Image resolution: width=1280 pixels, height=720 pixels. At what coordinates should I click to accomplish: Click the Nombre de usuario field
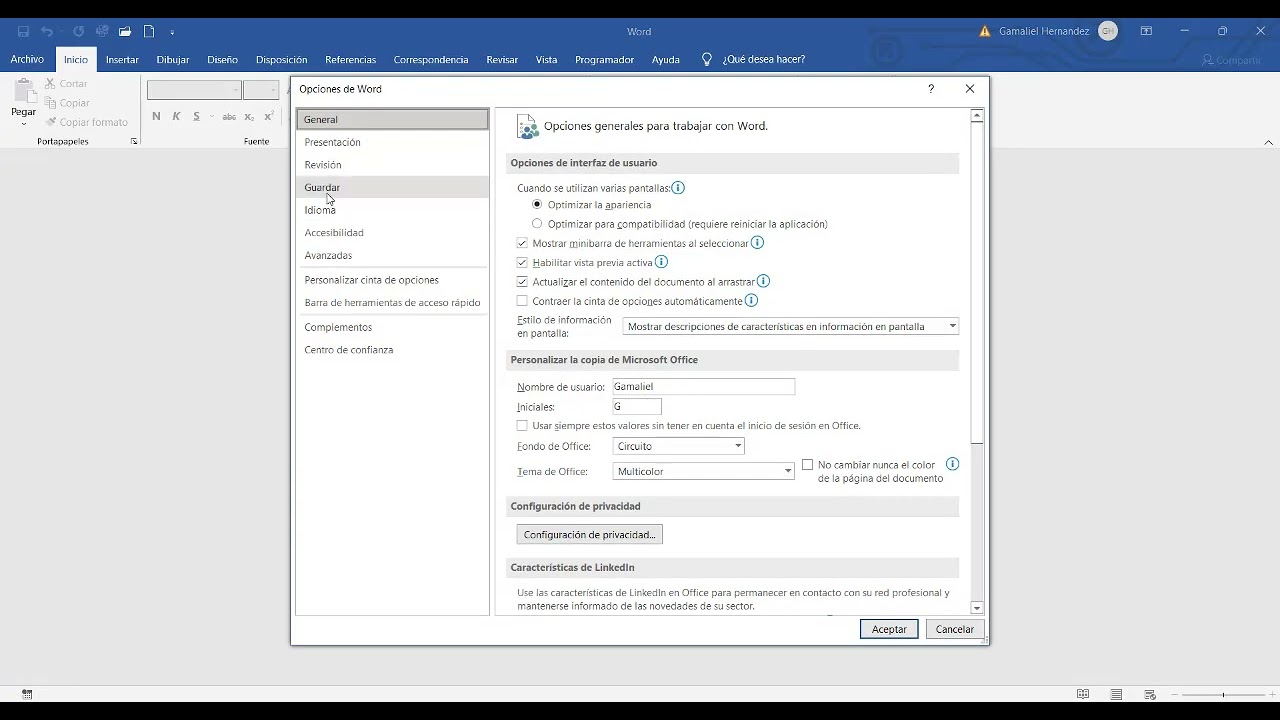click(704, 387)
